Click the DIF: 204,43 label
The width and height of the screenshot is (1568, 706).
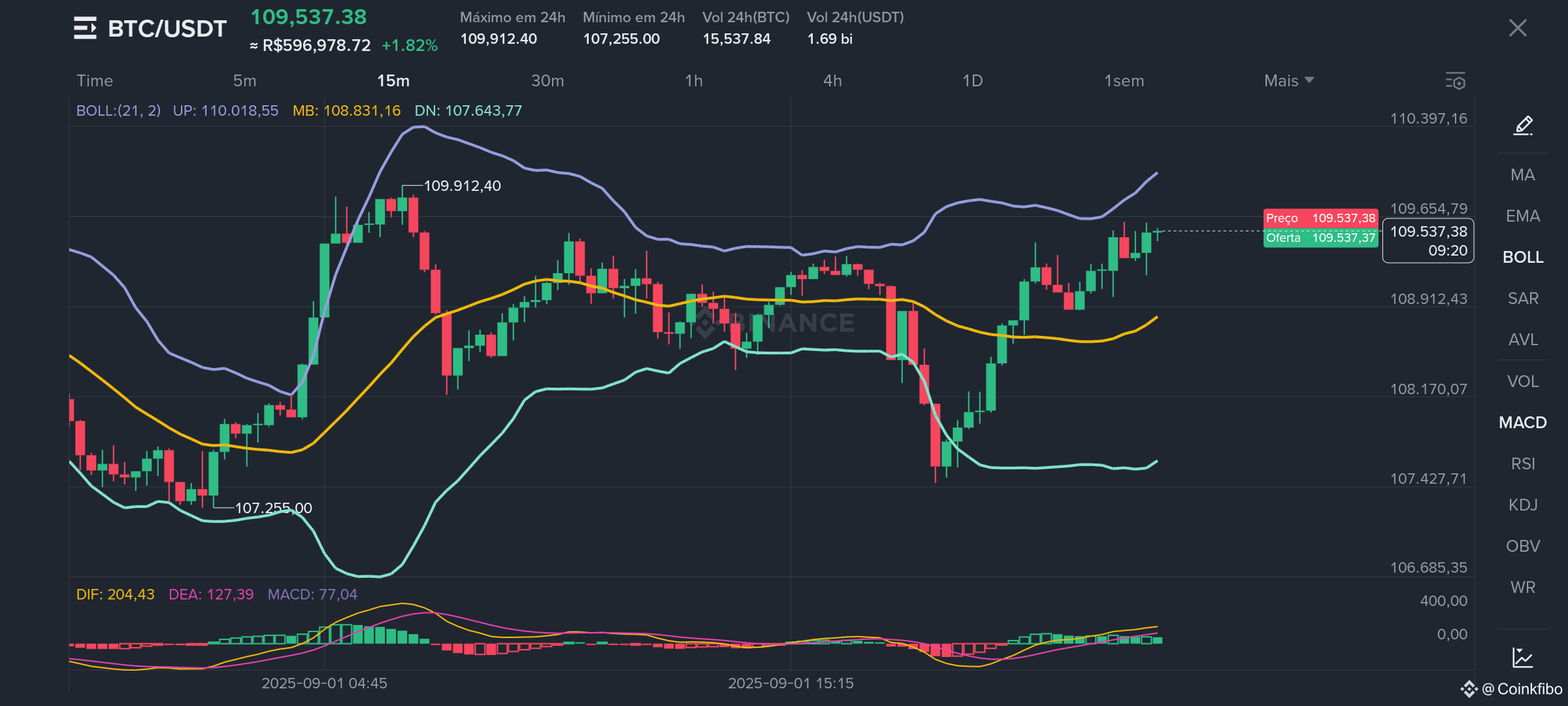(x=116, y=594)
